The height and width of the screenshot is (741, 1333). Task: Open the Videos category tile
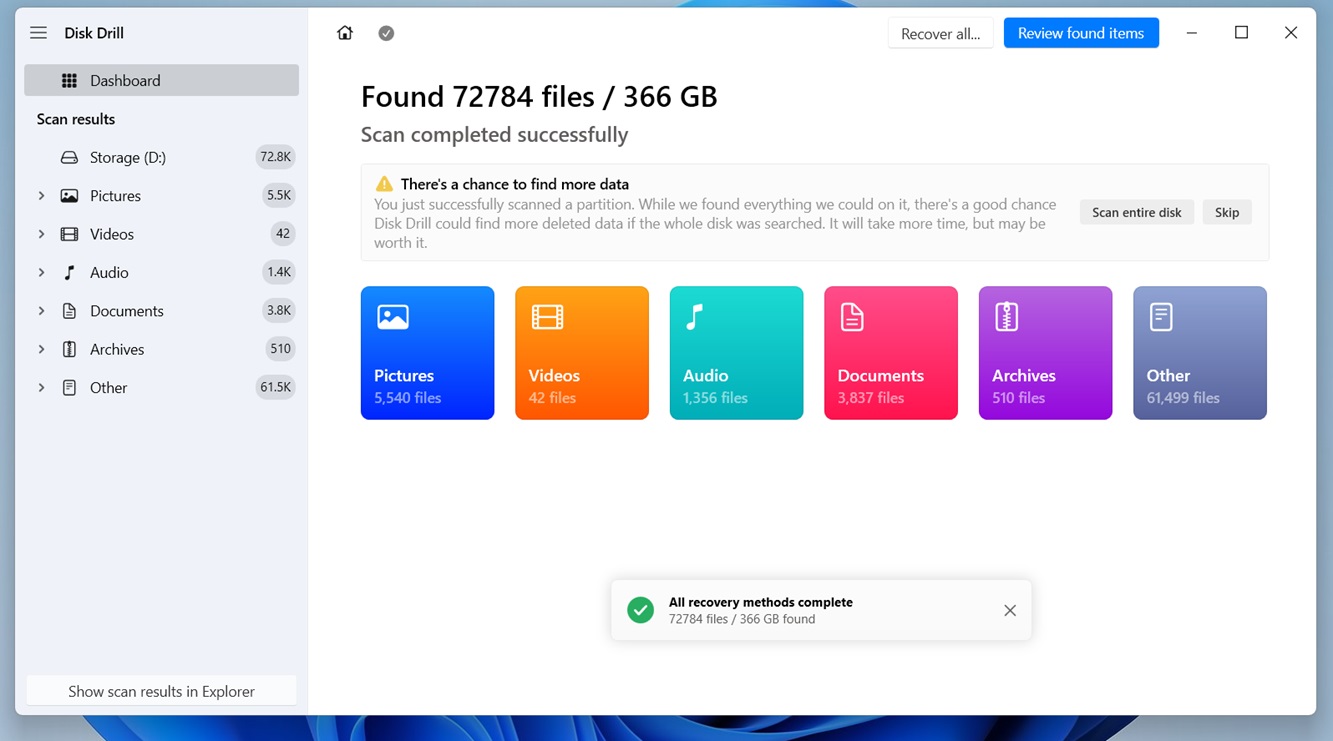[x=581, y=353]
